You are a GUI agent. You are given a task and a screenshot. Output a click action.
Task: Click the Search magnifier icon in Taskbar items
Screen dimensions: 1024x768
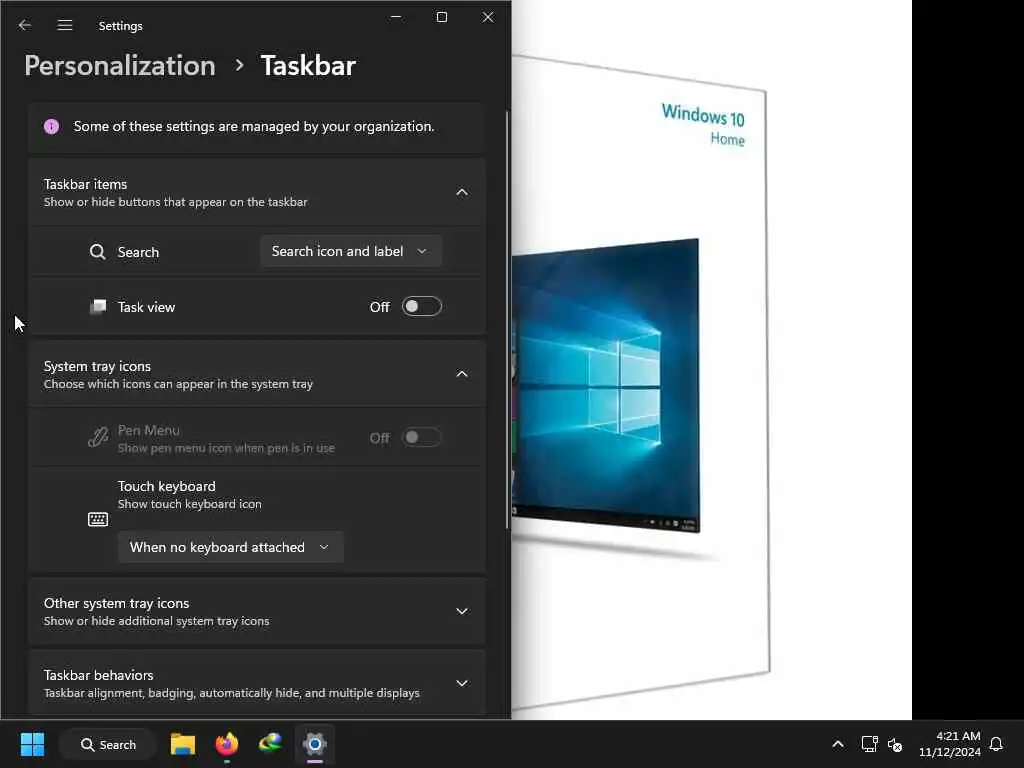coord(97,252)
